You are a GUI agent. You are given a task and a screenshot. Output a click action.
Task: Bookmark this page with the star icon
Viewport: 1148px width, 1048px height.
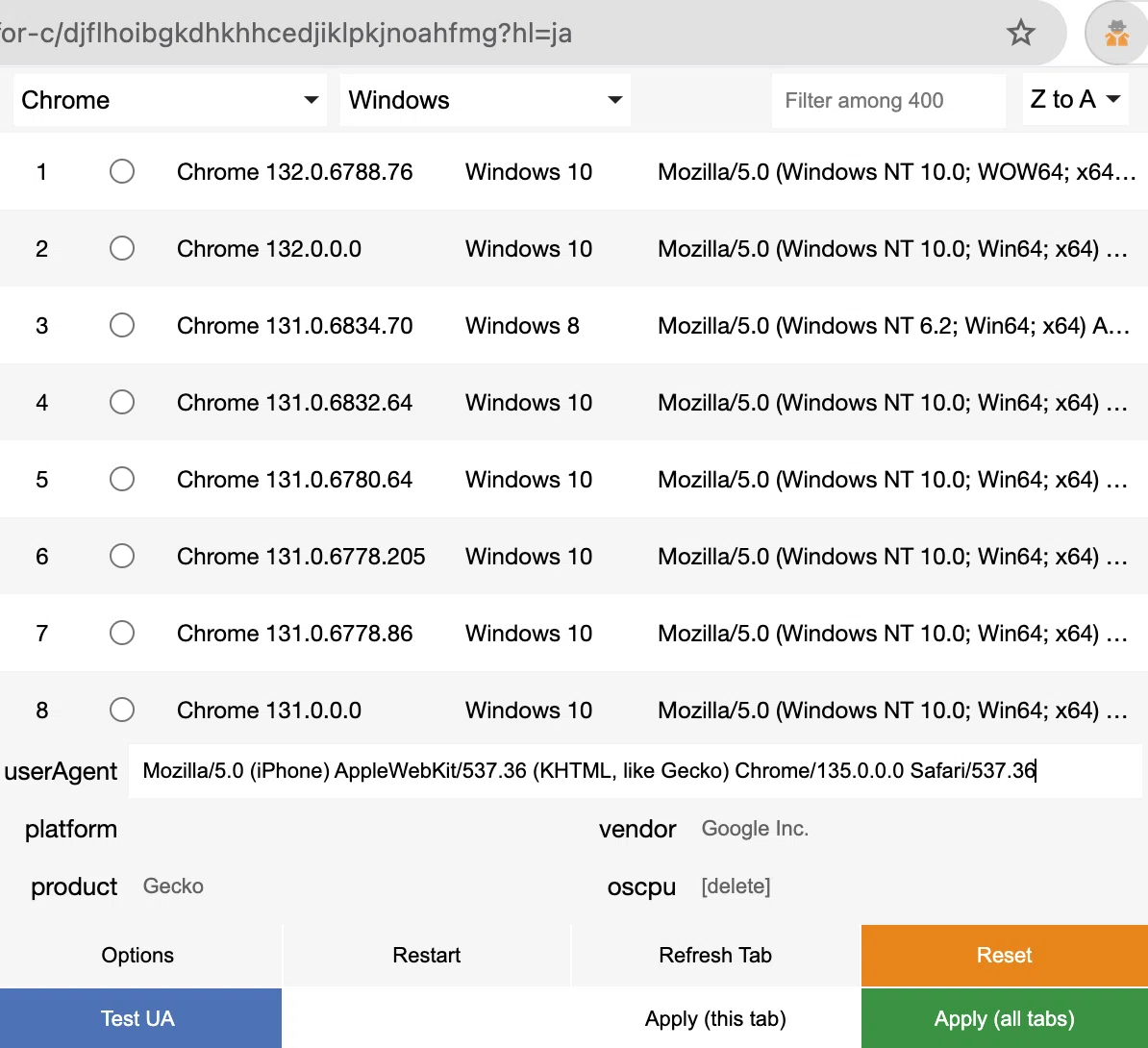click(x=1021, y=33)
